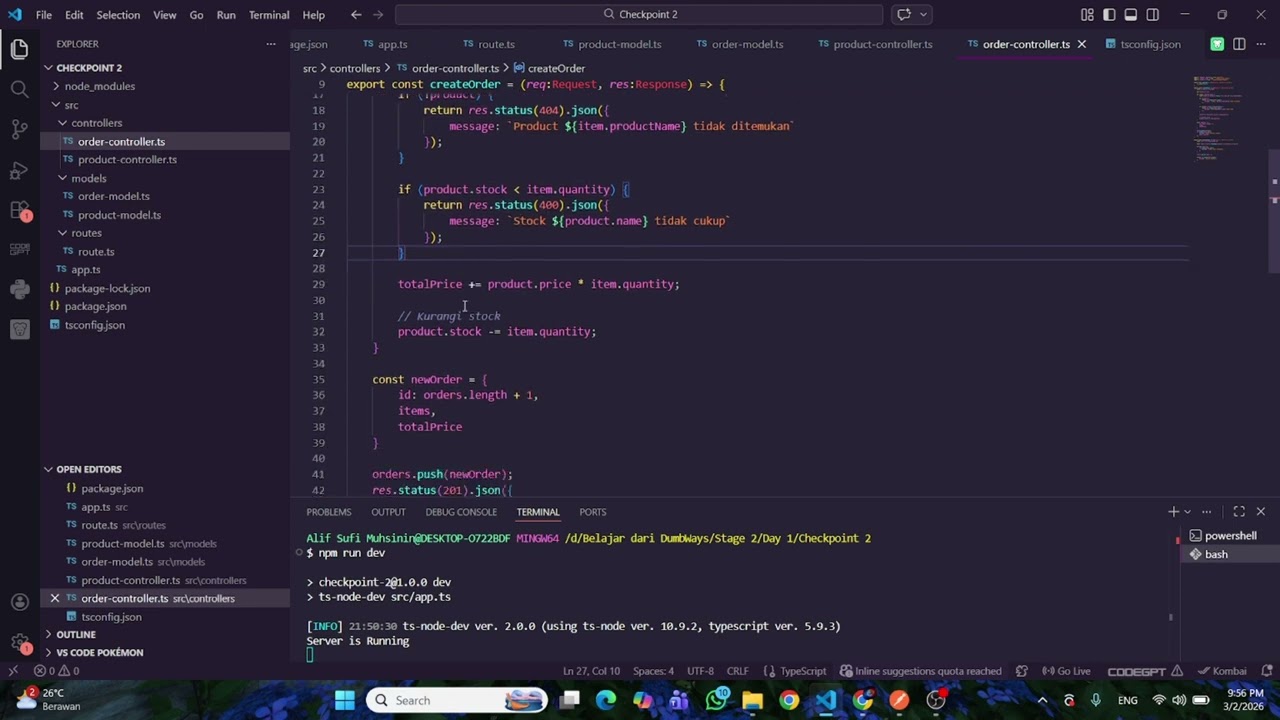Click the UTF-8 encoding status item

(700, 671)
